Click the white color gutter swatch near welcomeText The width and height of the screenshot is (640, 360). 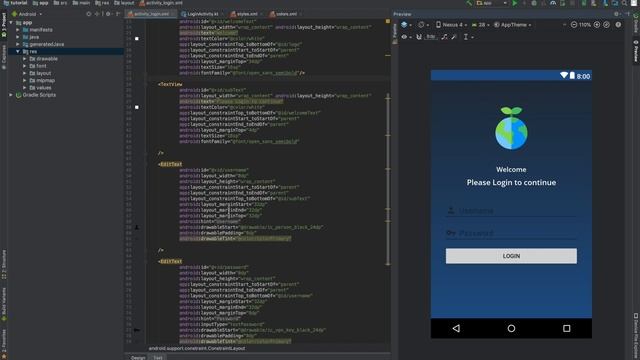tap(137, 38)
